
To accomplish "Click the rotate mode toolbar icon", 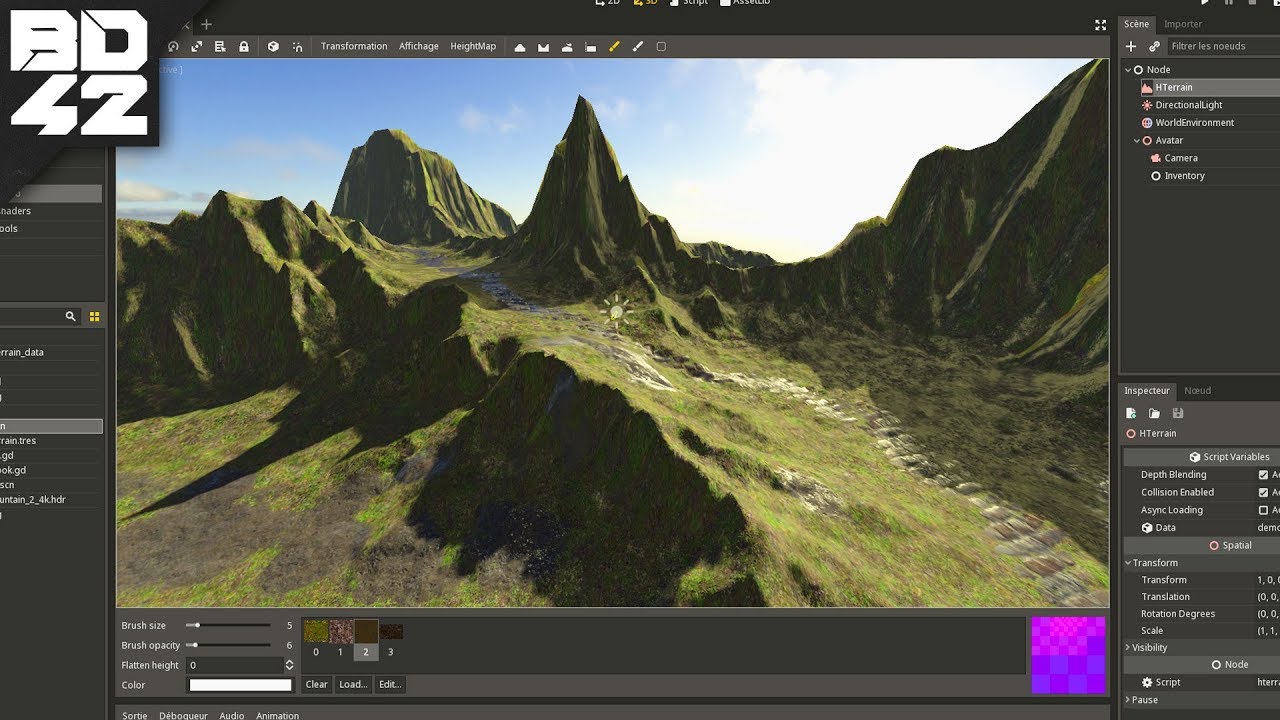I will (173, 47).
